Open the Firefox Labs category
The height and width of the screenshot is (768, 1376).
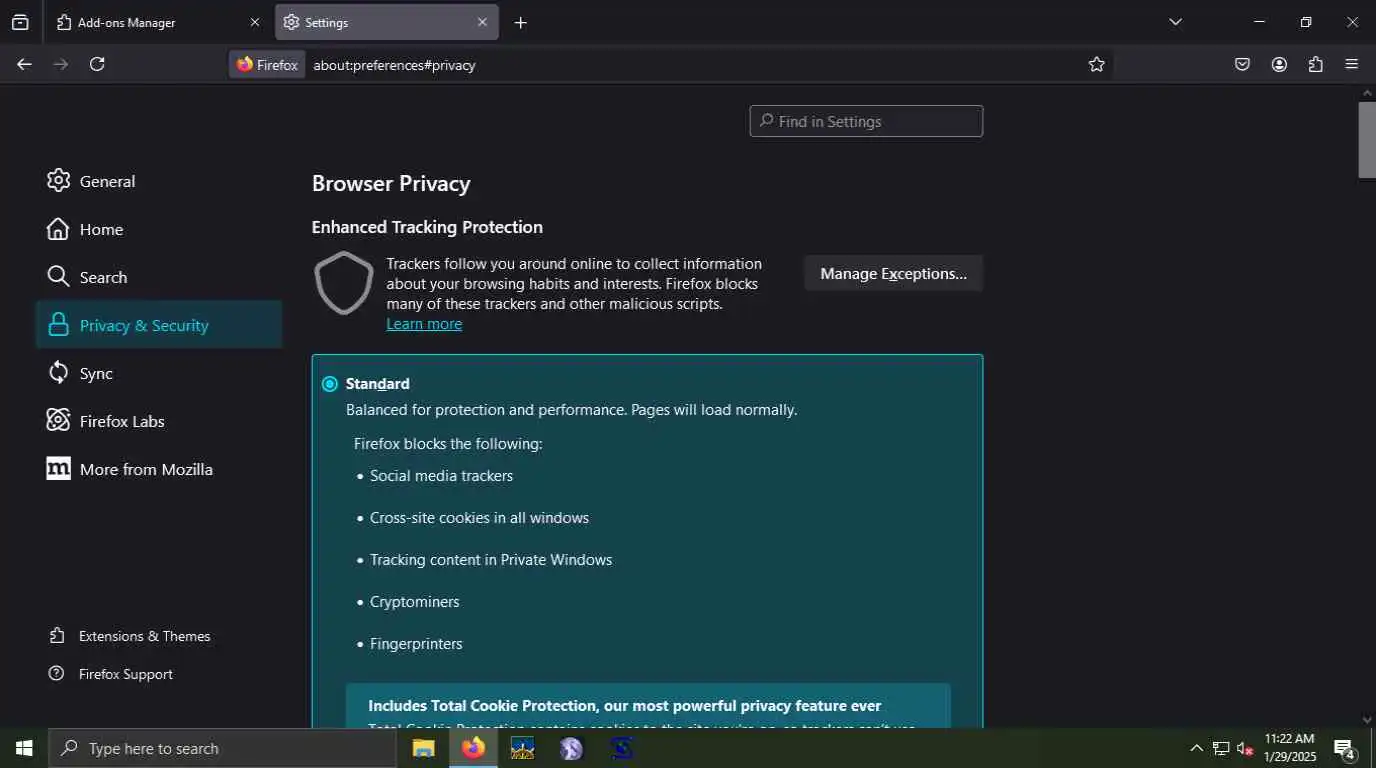(158, 421)
